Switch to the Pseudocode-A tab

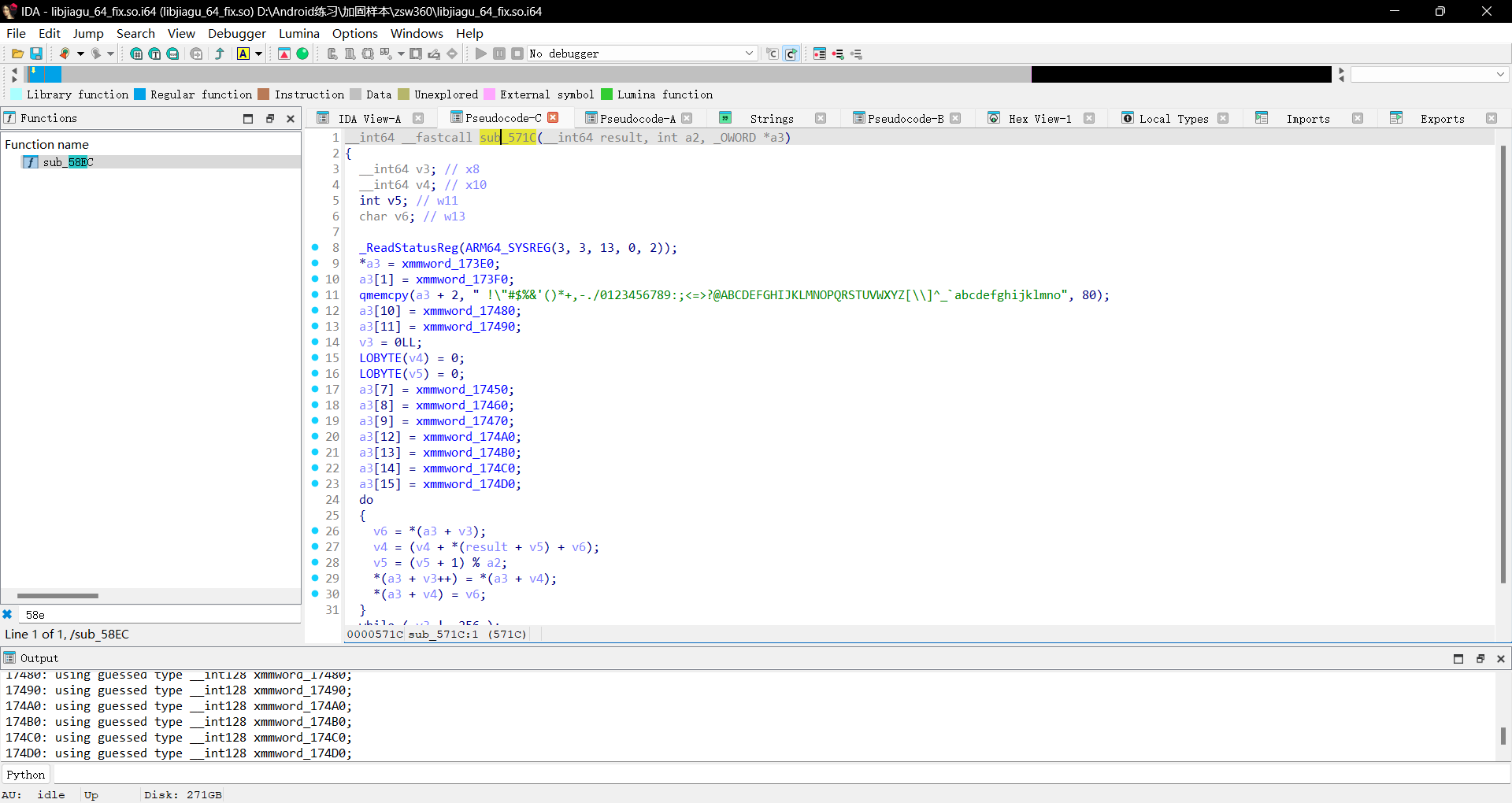coord(637,118)
